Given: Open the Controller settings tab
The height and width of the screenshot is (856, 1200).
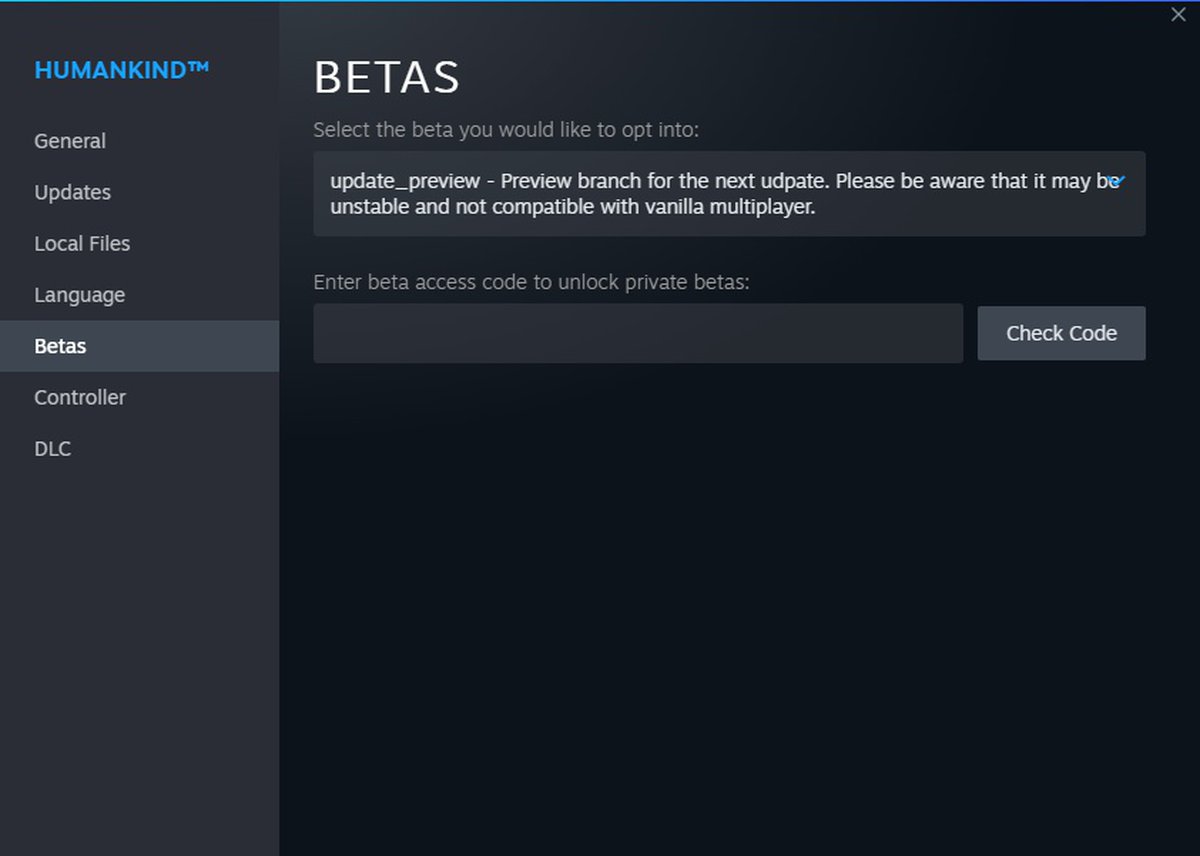Looking at the screenshot, I should 80,397.
